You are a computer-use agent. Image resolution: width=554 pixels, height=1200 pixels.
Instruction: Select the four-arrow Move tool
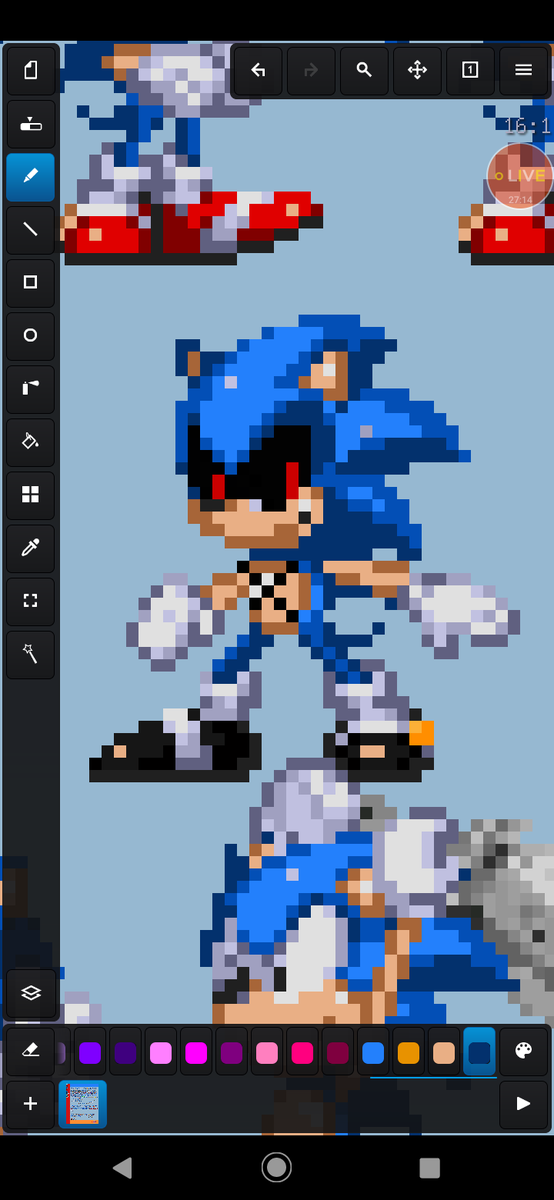[417, 70]
